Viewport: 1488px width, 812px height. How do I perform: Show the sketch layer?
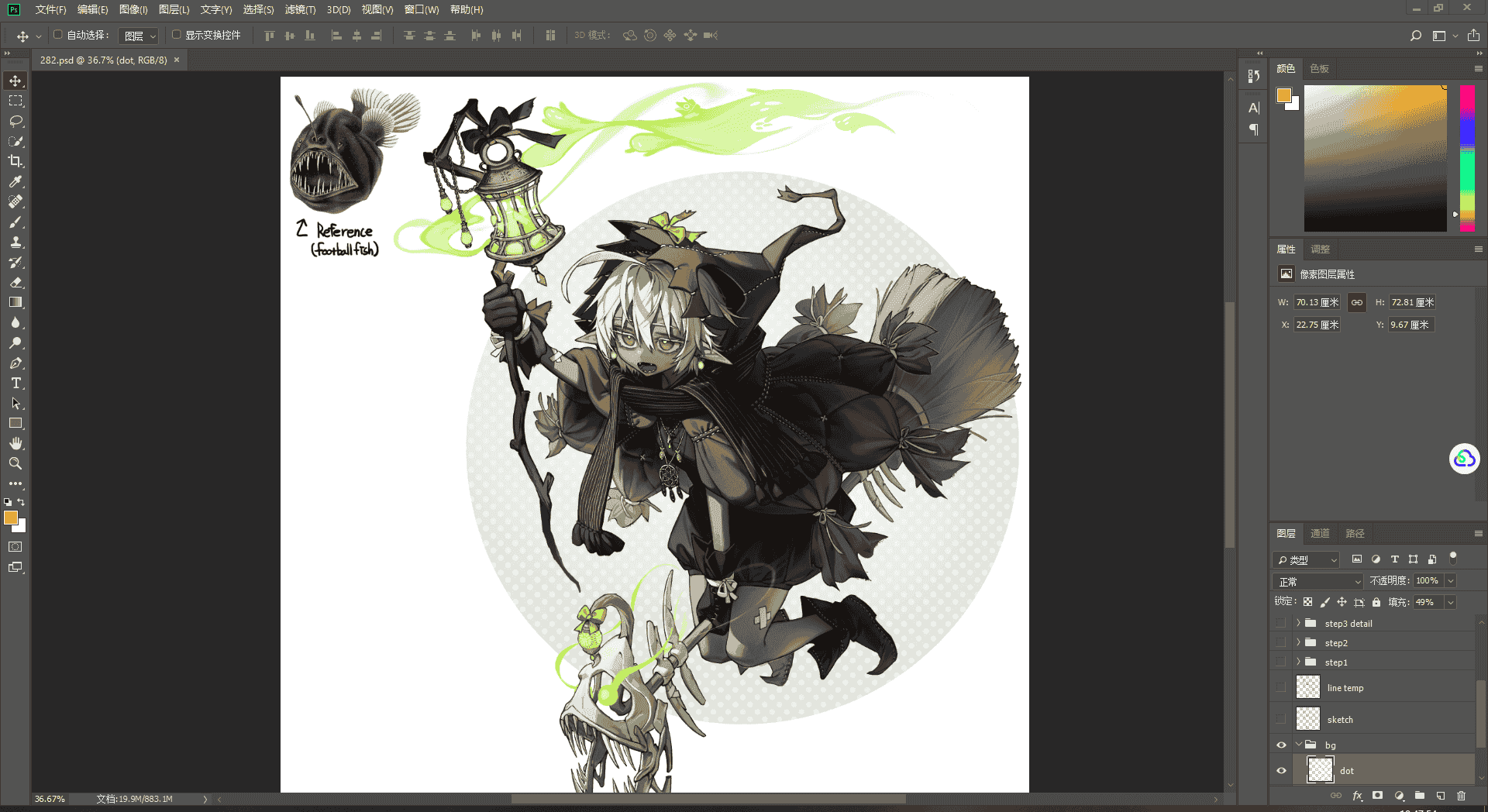(x=1281, y=719)
